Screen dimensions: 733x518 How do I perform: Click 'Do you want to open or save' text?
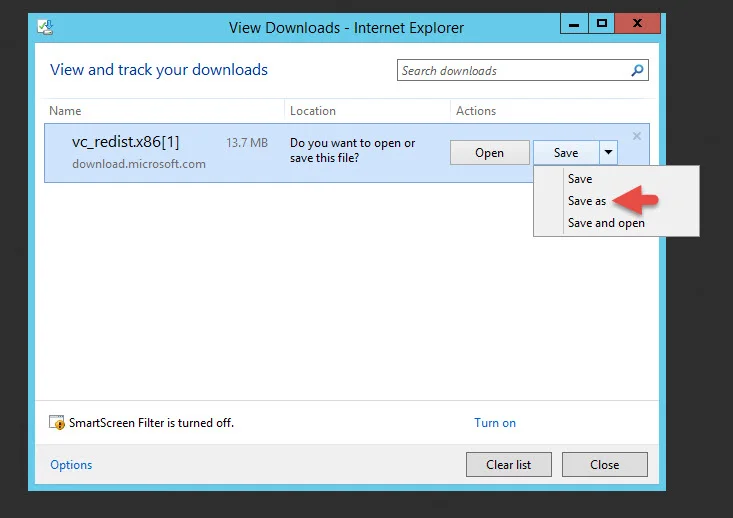(352, 151)
